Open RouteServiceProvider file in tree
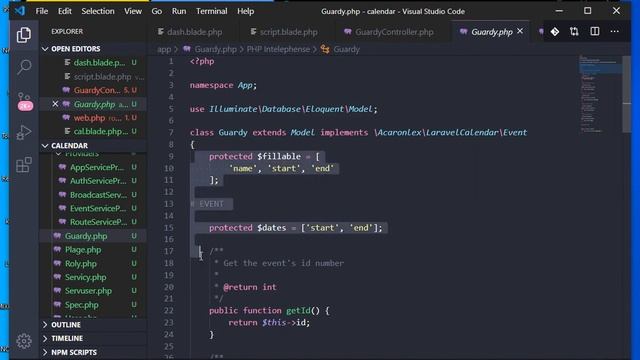This screenshot has width=640, height=360. [98, 222]
